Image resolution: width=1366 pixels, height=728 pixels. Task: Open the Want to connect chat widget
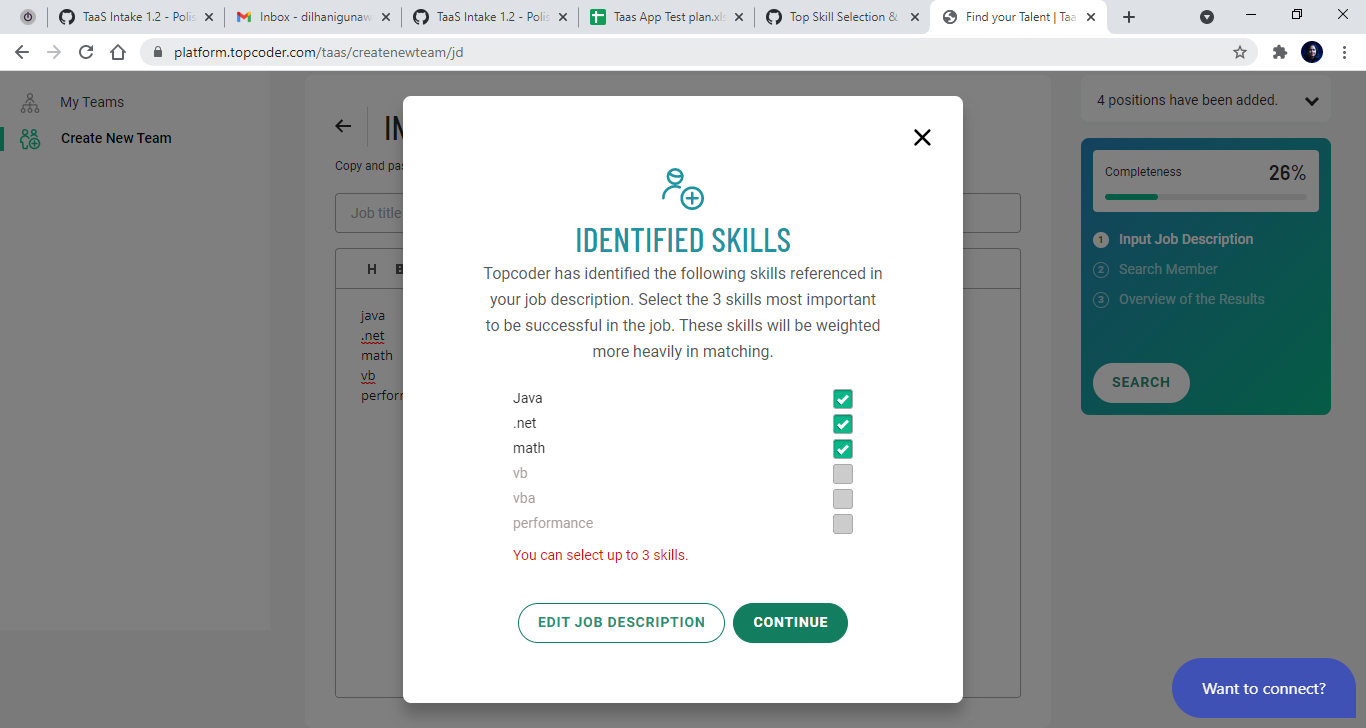(1264, 688)
